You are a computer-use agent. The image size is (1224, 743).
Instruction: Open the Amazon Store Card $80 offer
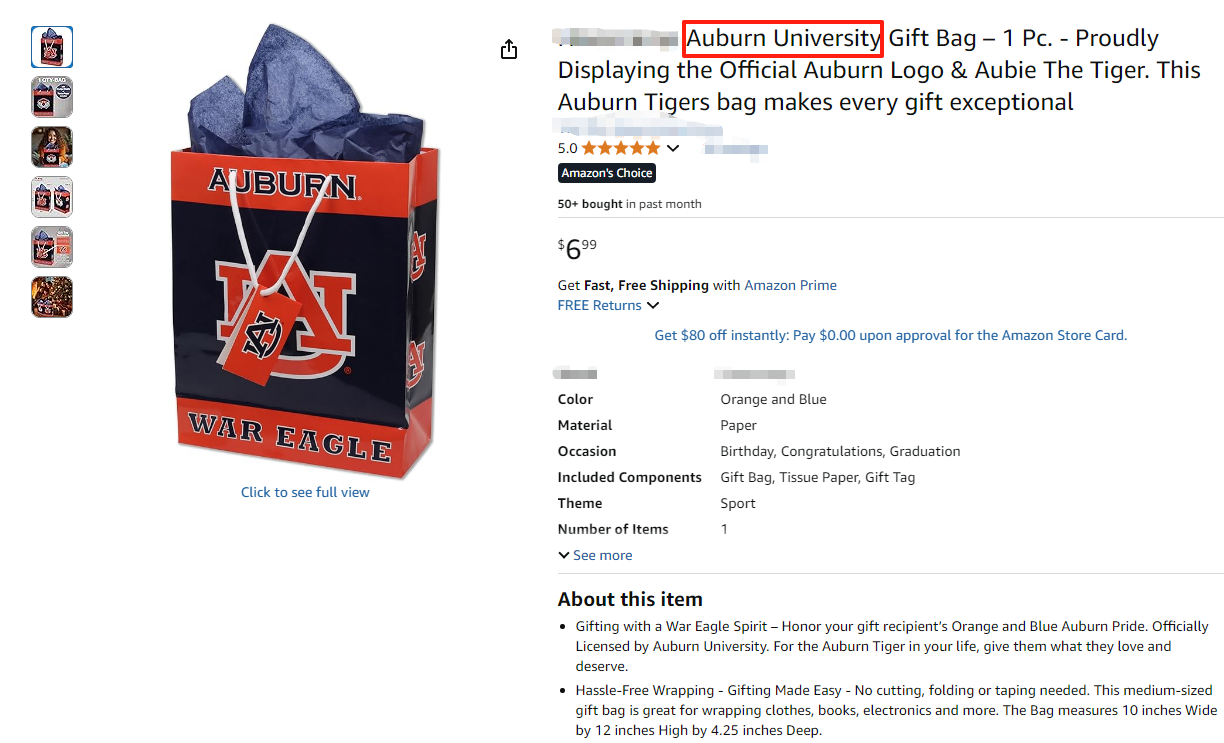(890, 335)
